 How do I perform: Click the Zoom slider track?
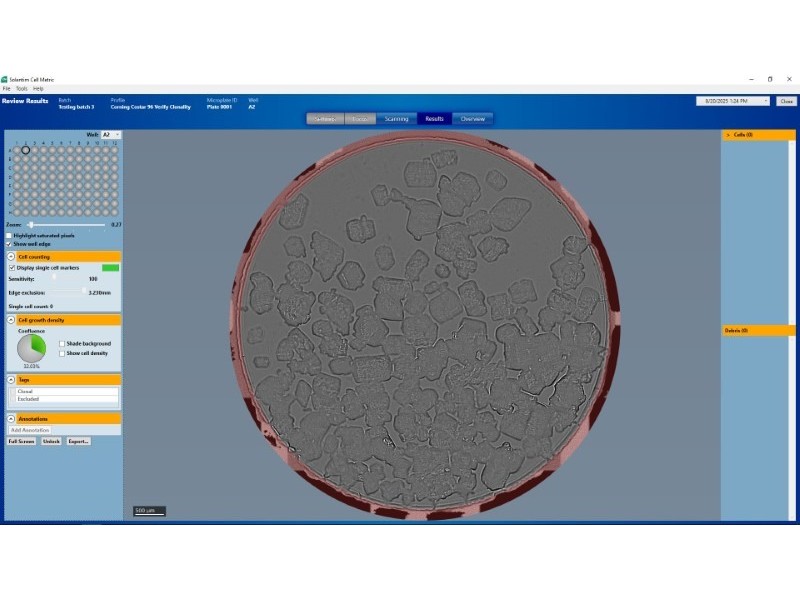tap(65, 225)
